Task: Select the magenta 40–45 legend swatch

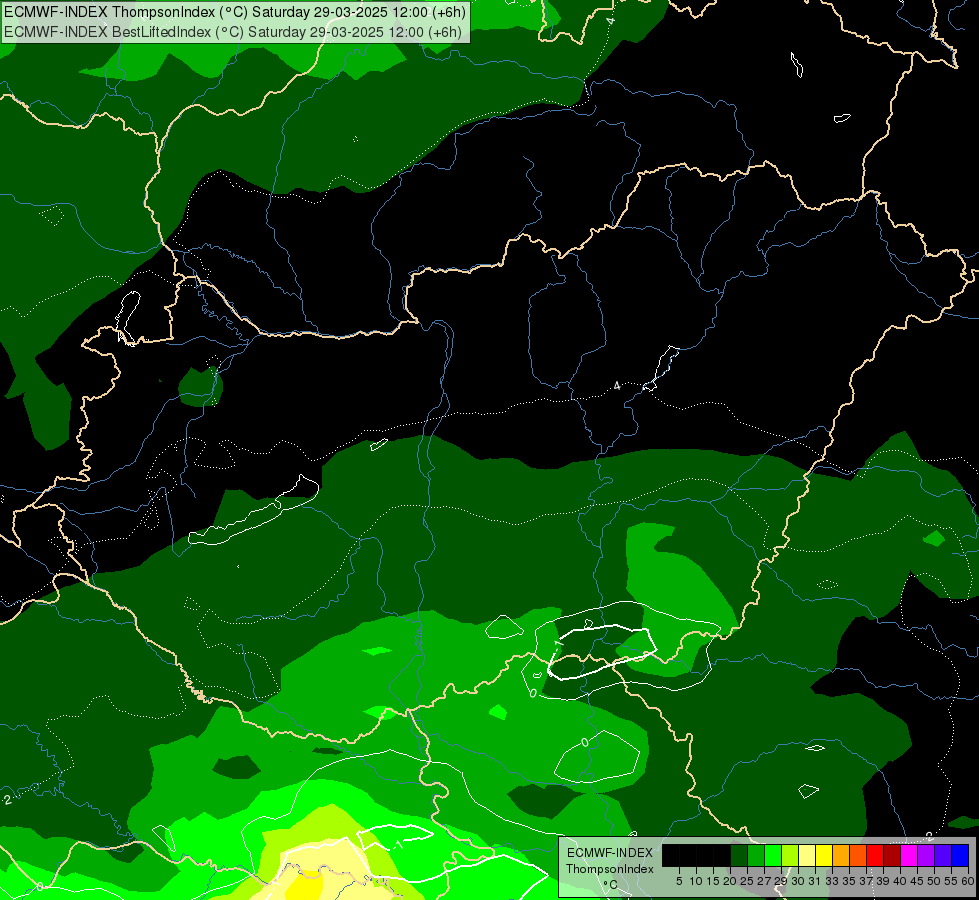Action: point(909,855)
